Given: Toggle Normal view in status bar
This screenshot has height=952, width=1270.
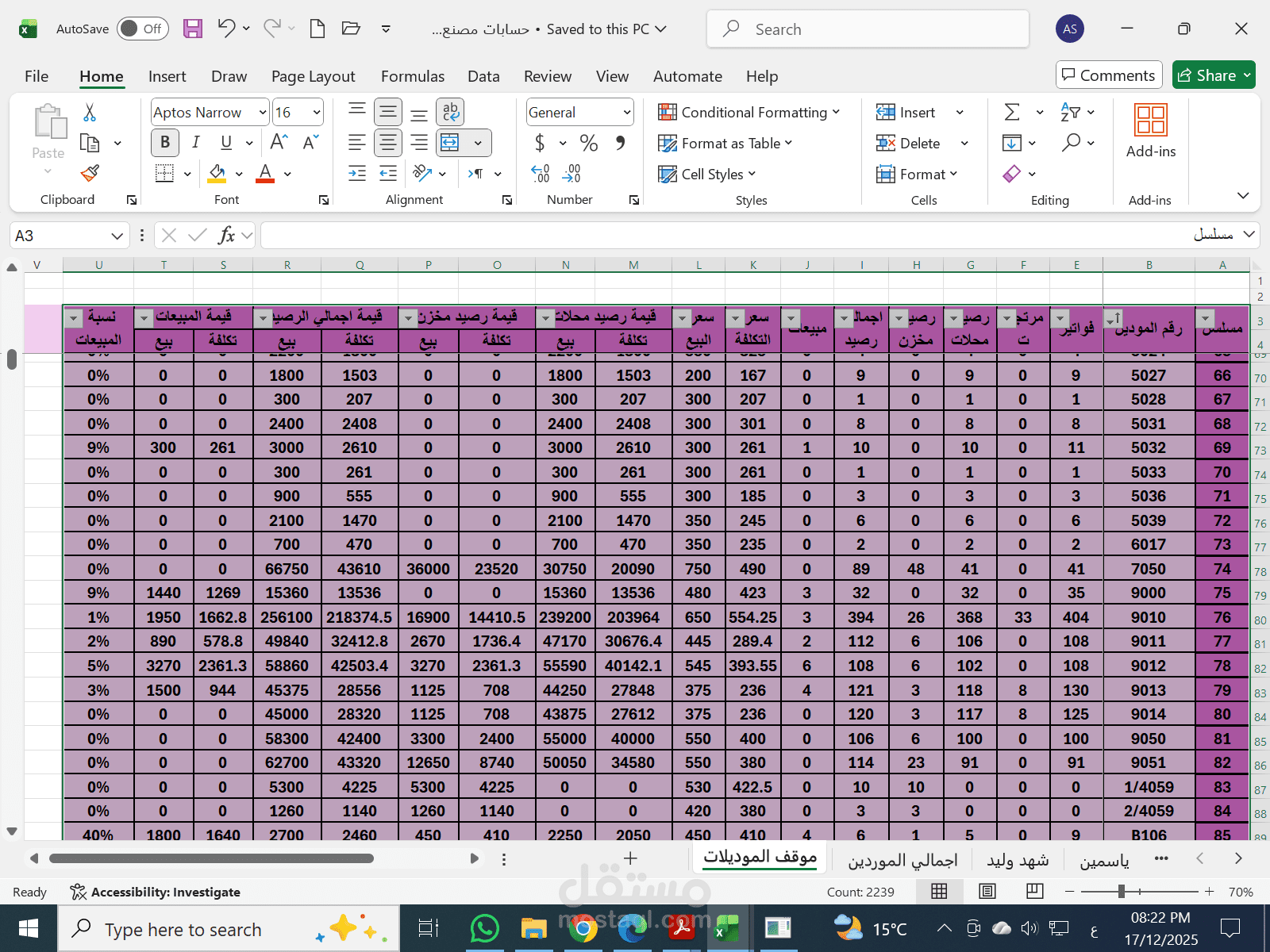Looking at the screenshot, I should coord(939,891).
